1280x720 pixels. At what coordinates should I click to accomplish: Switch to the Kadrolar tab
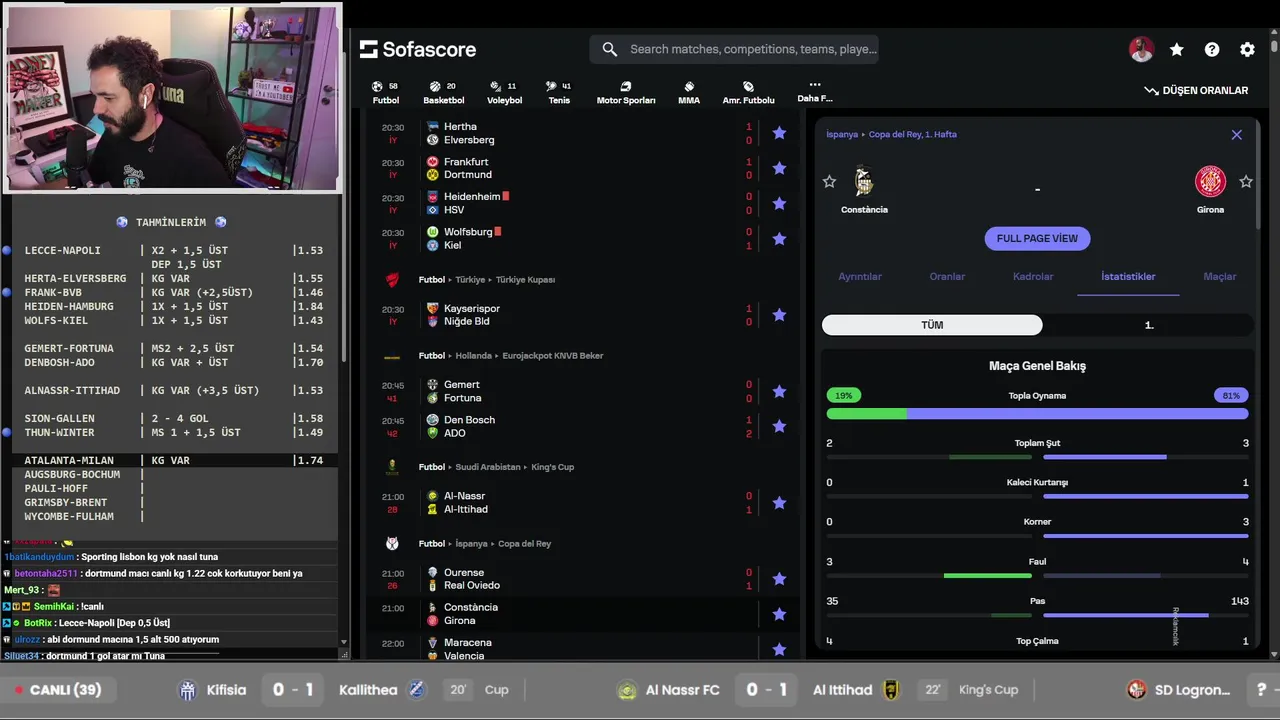[1033, 277]
